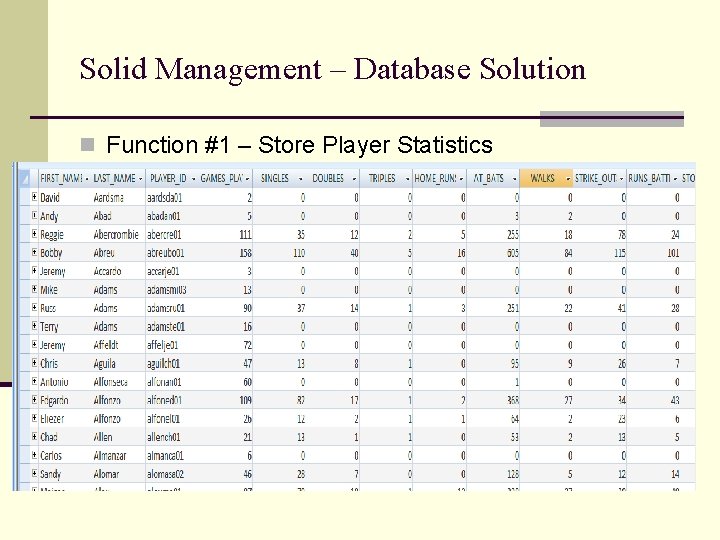This screenshot has width=720, height=540.
Task: Open the LAST_NAME column dropdown arrow
Action: (x=141, y=179)
